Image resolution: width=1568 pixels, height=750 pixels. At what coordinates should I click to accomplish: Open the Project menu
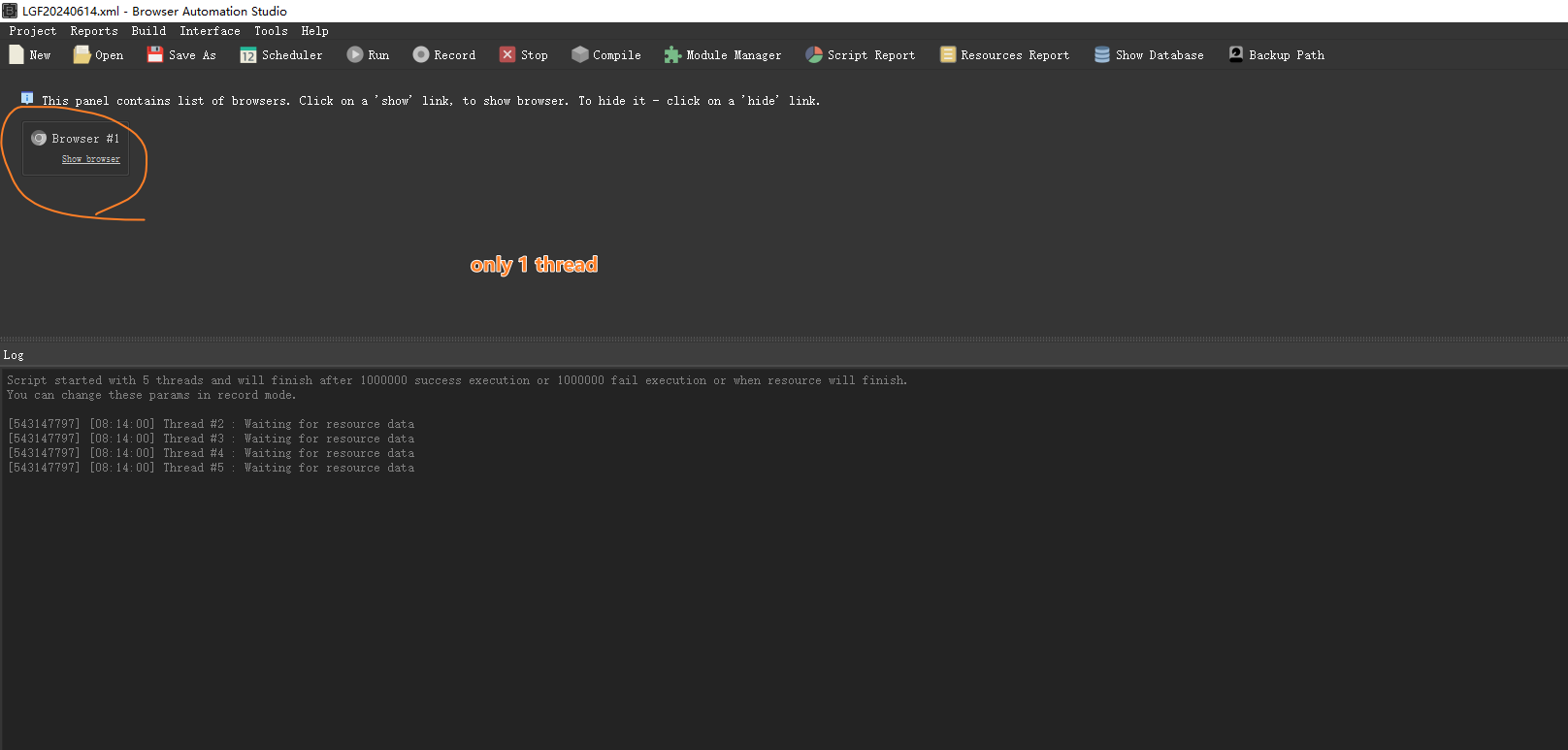33,31
